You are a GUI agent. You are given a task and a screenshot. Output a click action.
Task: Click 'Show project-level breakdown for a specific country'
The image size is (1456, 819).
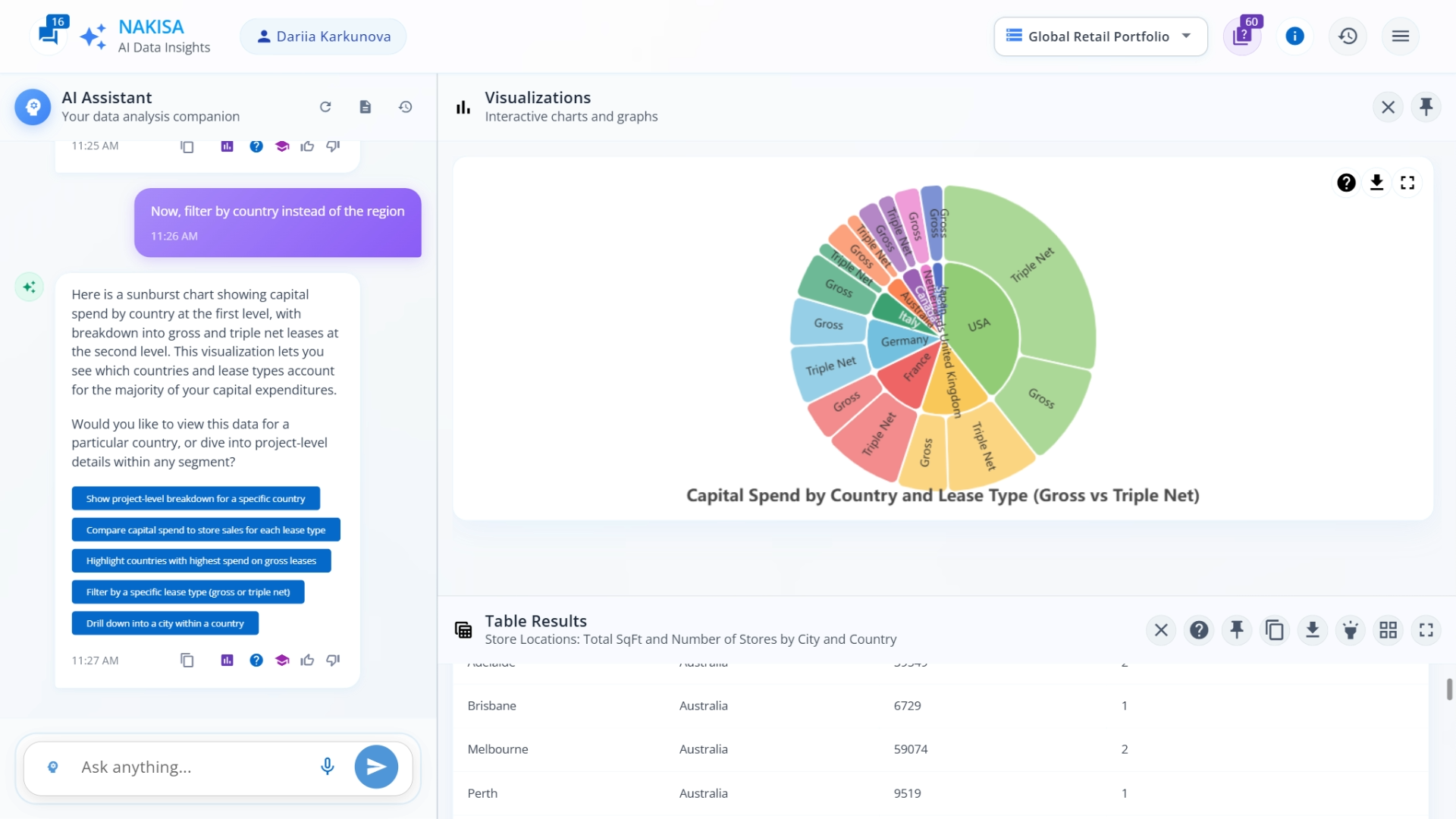[x=196, y=499]
